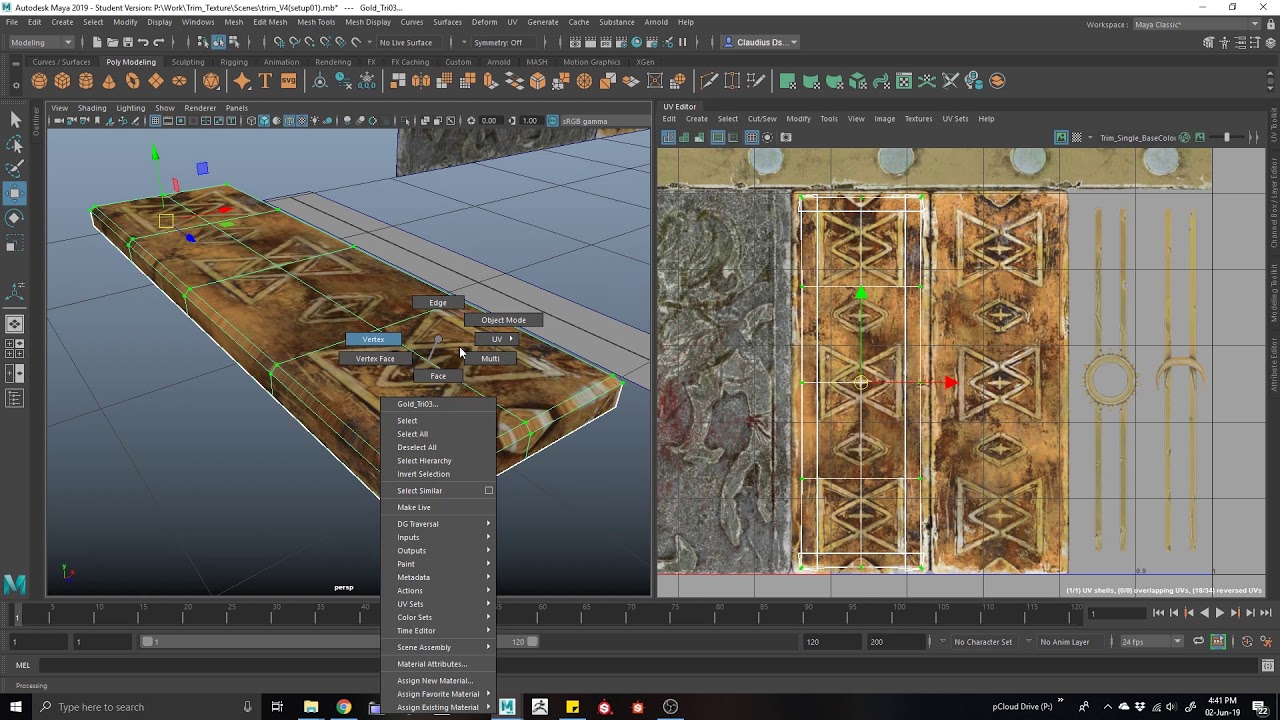Expand the Assign Favorite Material submenu

point(438,694)
